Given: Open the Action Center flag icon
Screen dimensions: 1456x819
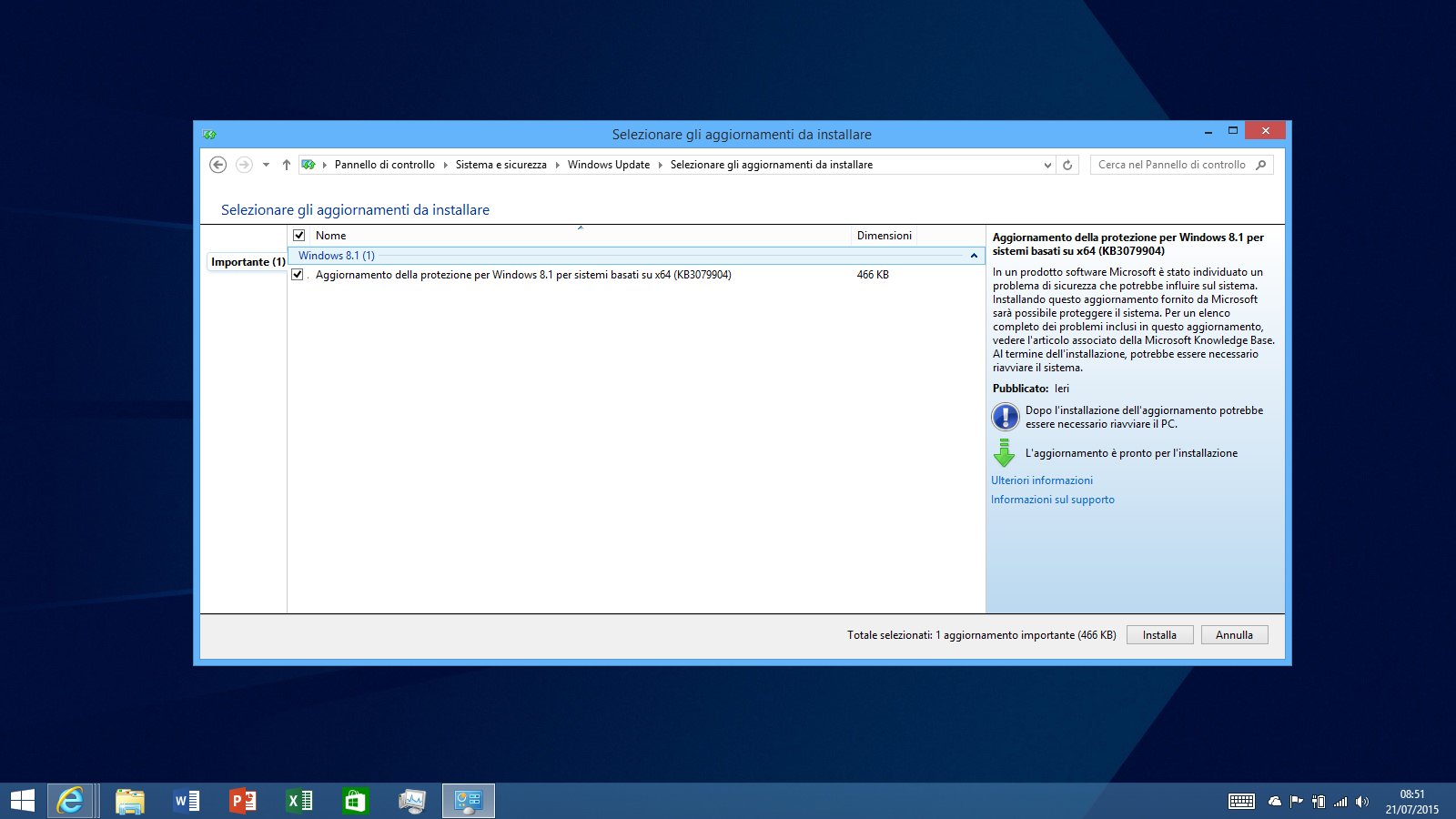Looking at the screenshot, I should 1297,801.
